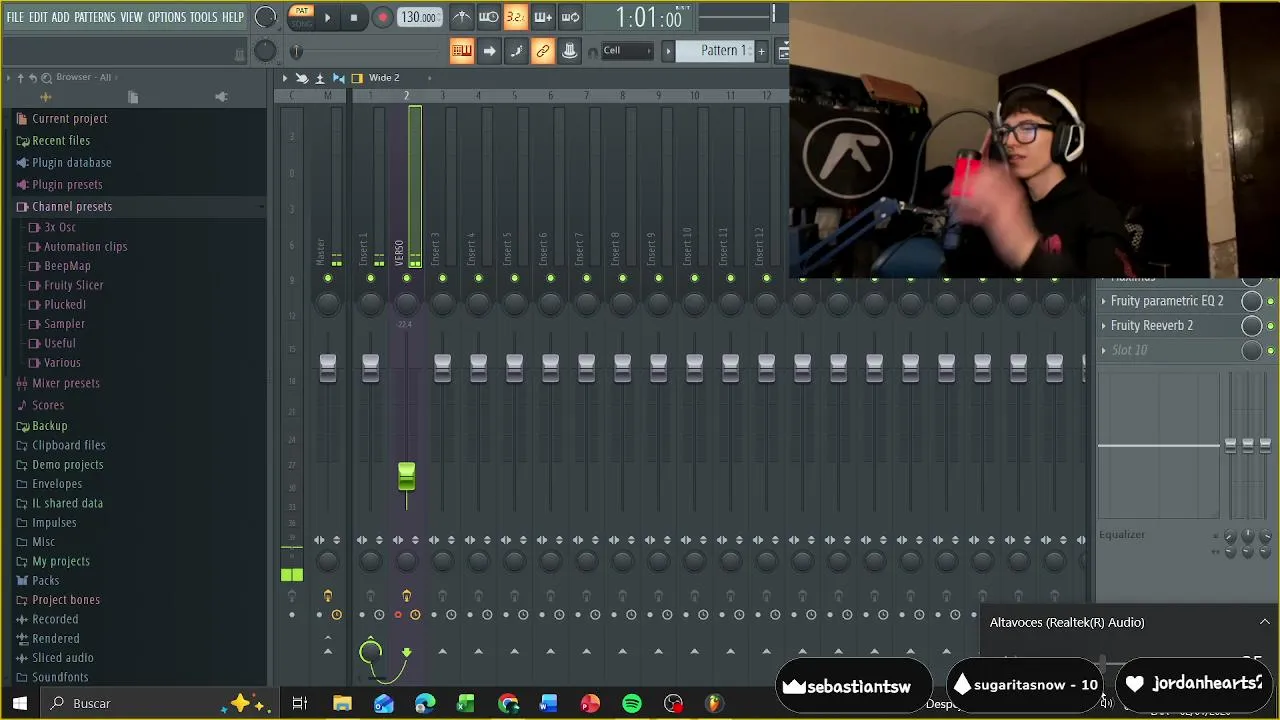Mute the Insert 3 track LED
The height and width of the screenshot is (720, 1280).
[x=442, y=278]
